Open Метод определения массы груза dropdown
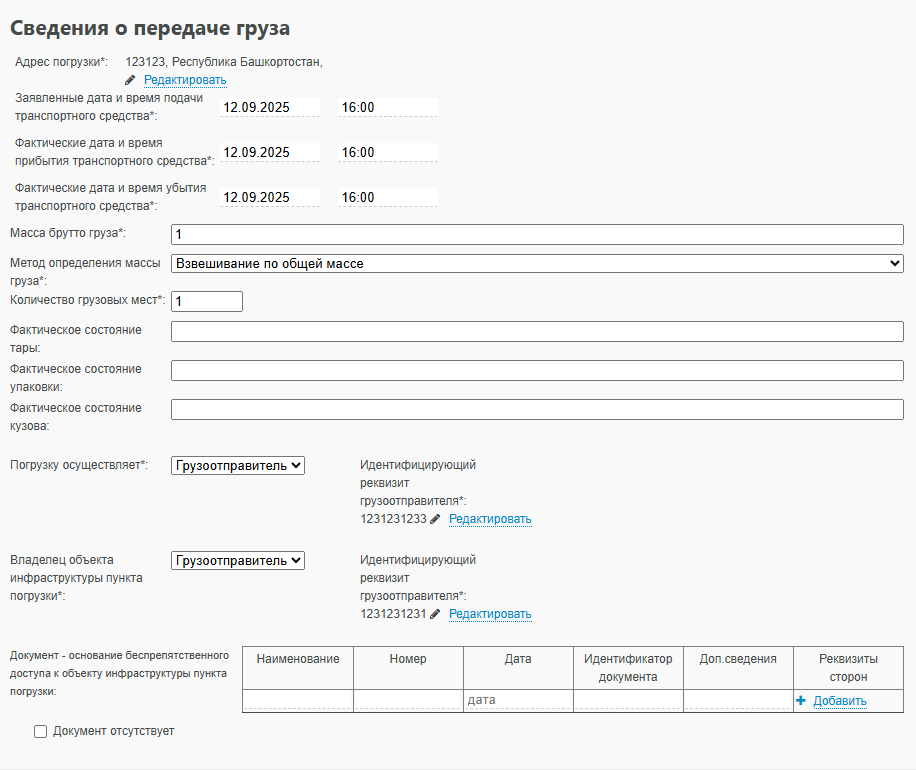 (x=537, y=263)
